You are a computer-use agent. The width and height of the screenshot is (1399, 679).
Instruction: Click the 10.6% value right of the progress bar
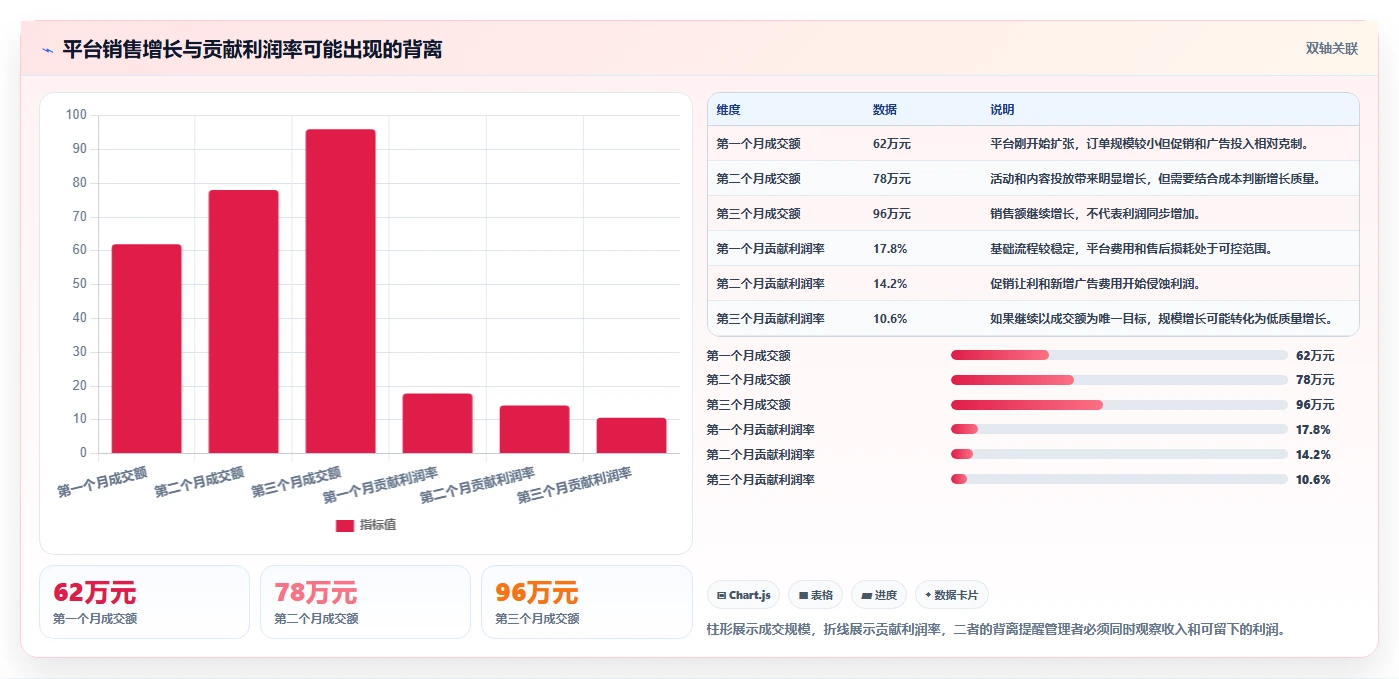coord(1313,480)
